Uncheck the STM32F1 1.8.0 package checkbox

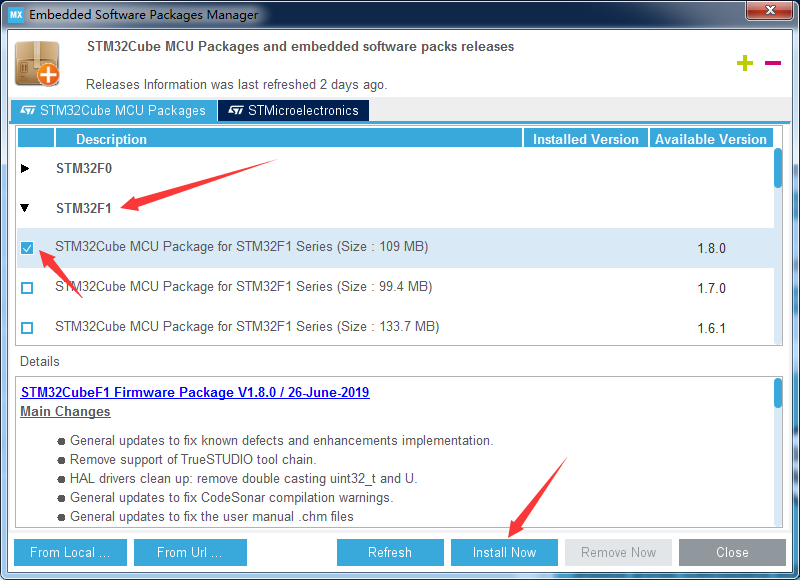point(27,248)
